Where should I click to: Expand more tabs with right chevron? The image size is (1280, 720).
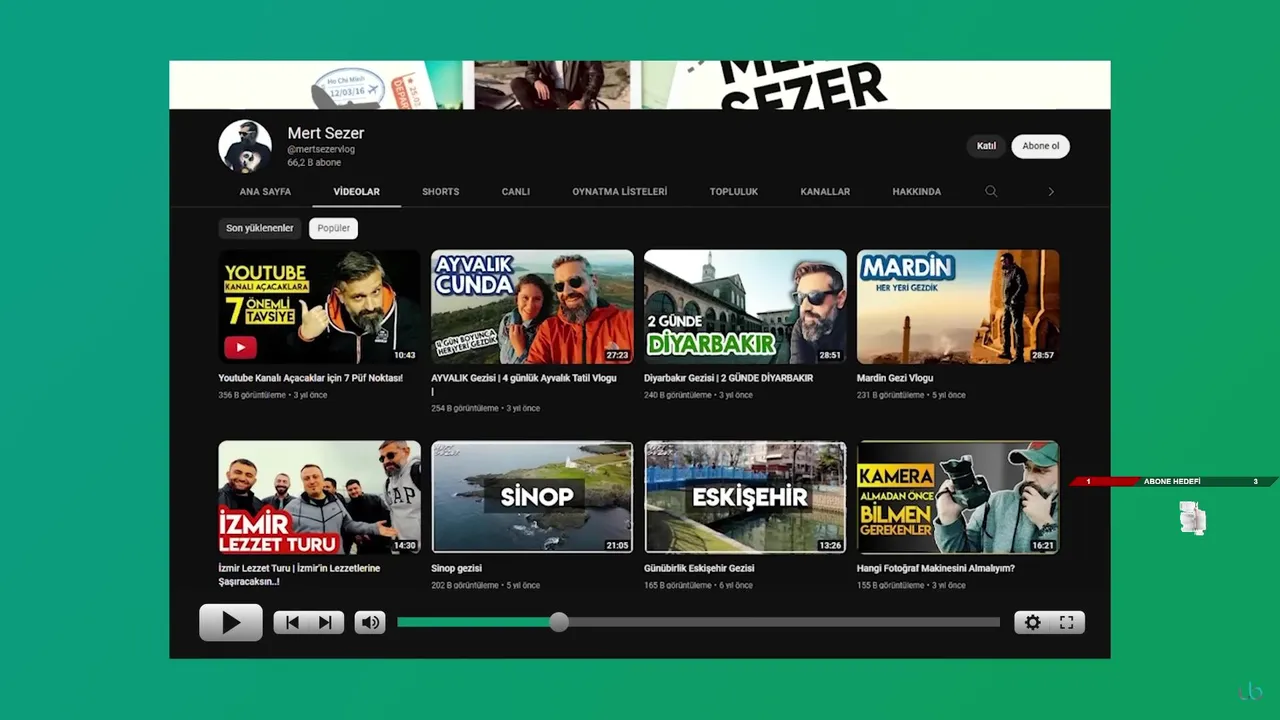click(1050, 191)
